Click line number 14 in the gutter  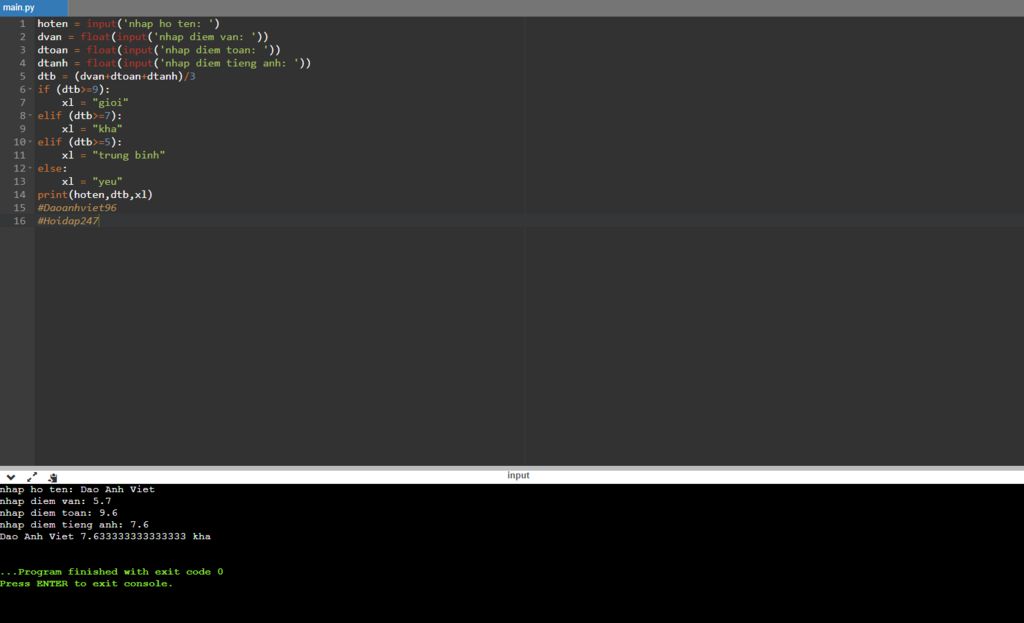[20, 194]
